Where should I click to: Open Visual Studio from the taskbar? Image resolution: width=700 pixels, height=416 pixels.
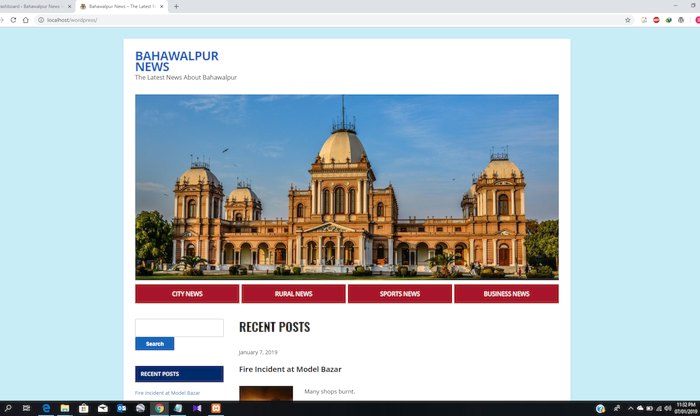197,408
